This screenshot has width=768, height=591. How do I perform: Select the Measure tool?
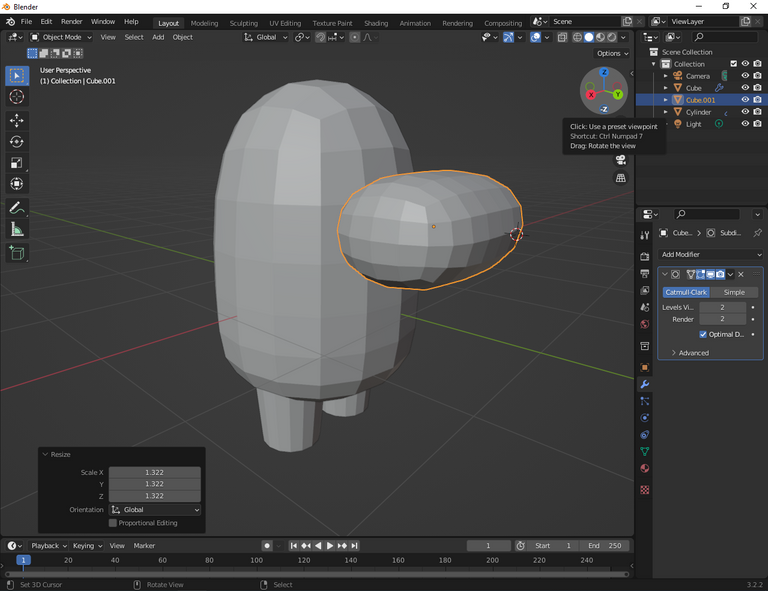coord(17,229)
